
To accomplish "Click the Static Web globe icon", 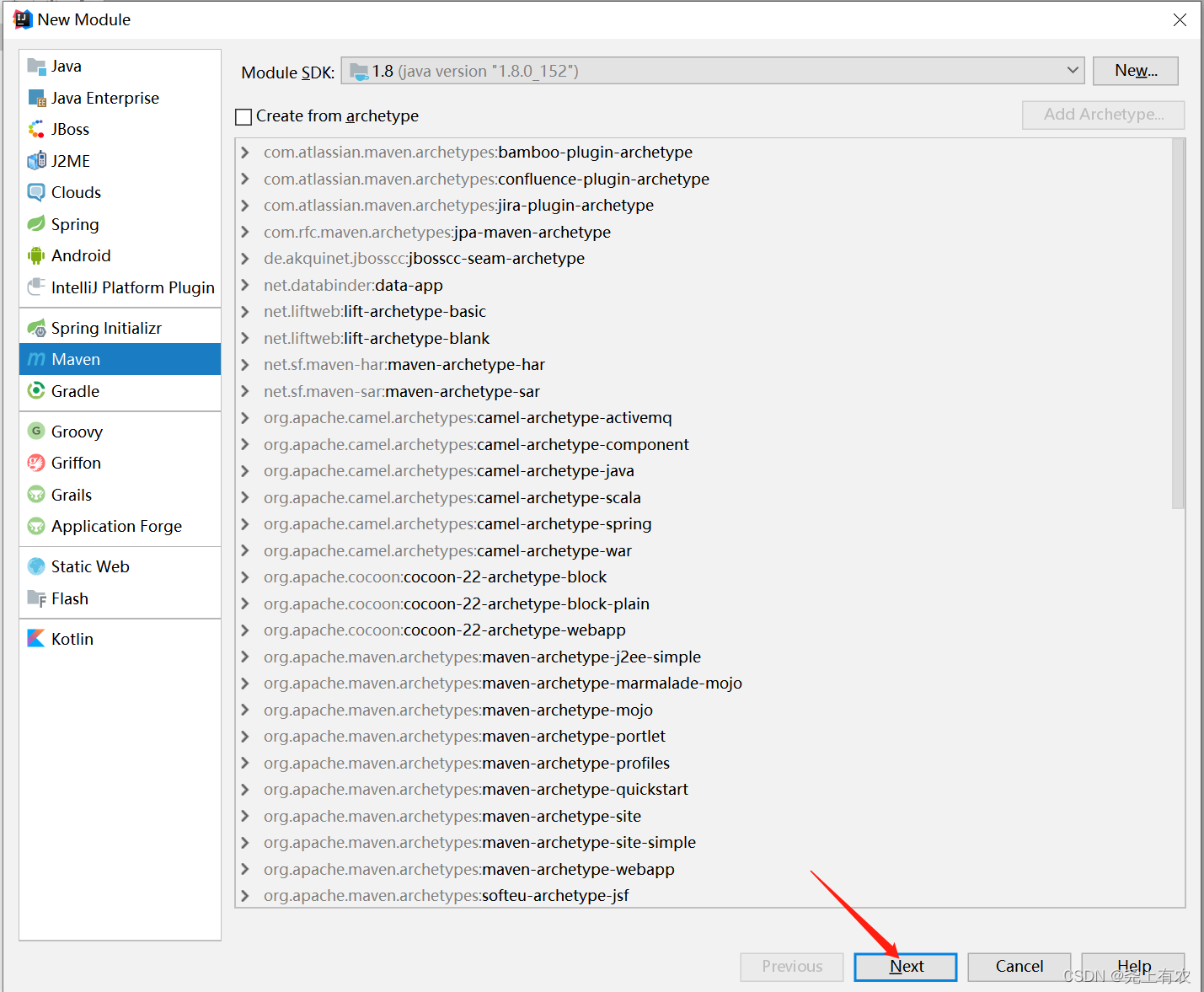I will (36, 566).
